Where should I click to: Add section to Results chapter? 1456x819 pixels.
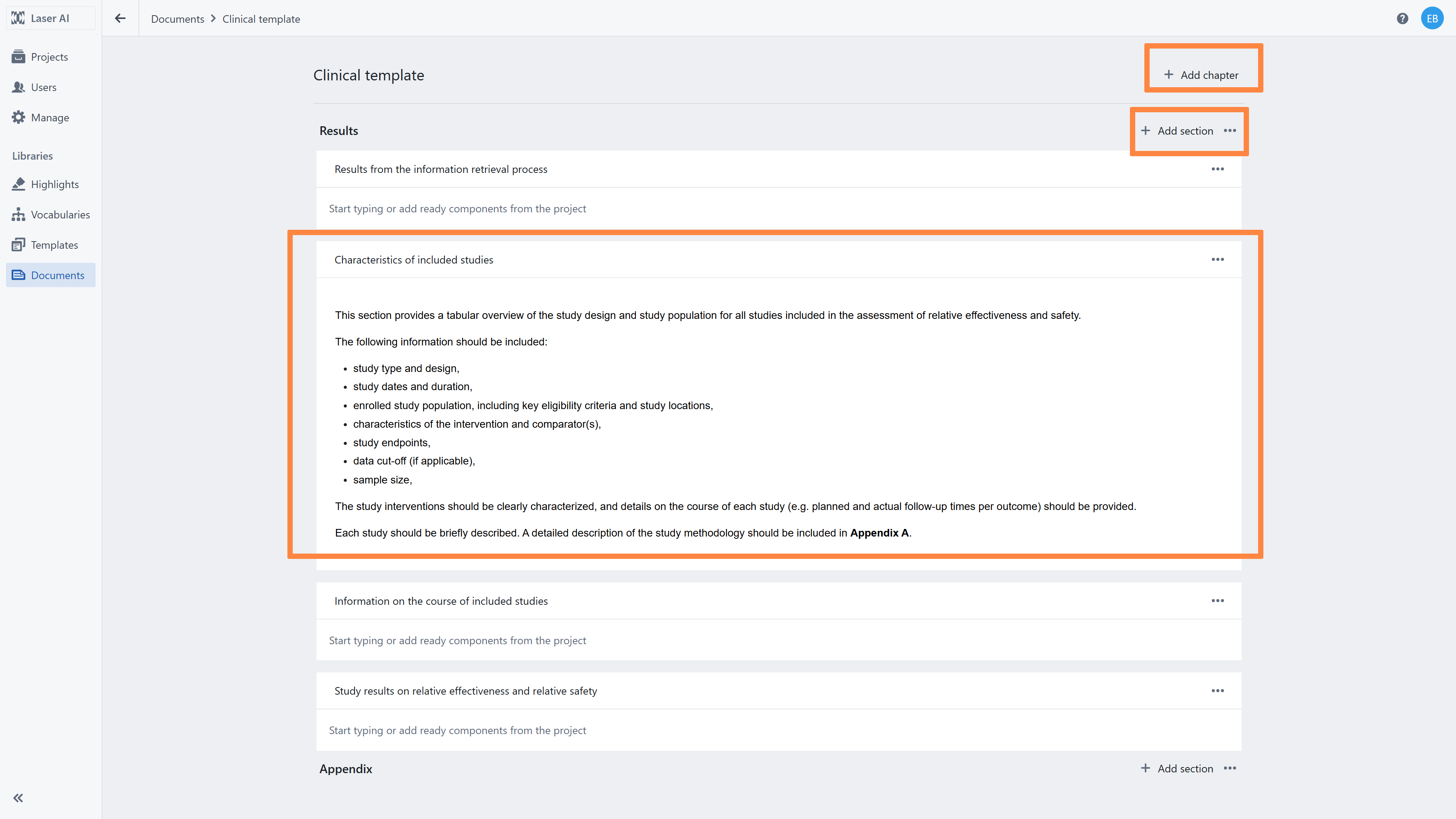1177,130
